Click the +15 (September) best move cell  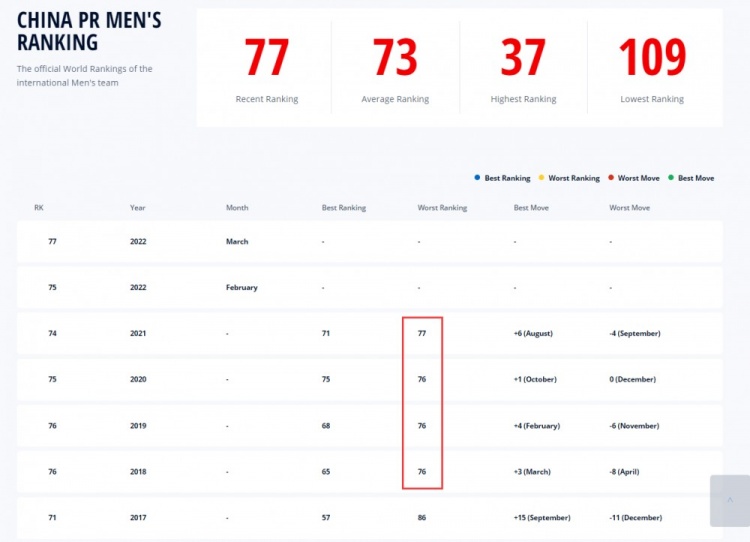pyautogui.click(x=542, y=518)
